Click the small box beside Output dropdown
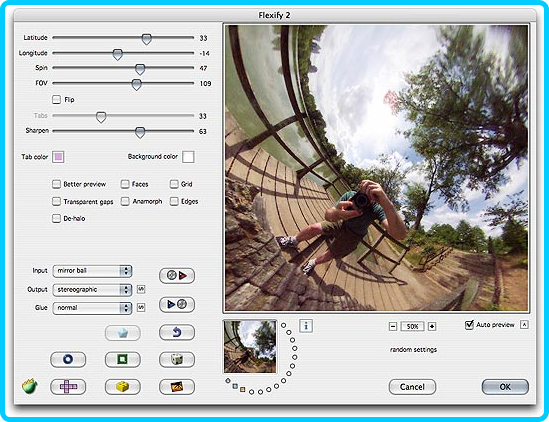This screenshot has width=549, height=422. (x=141, y=289)
